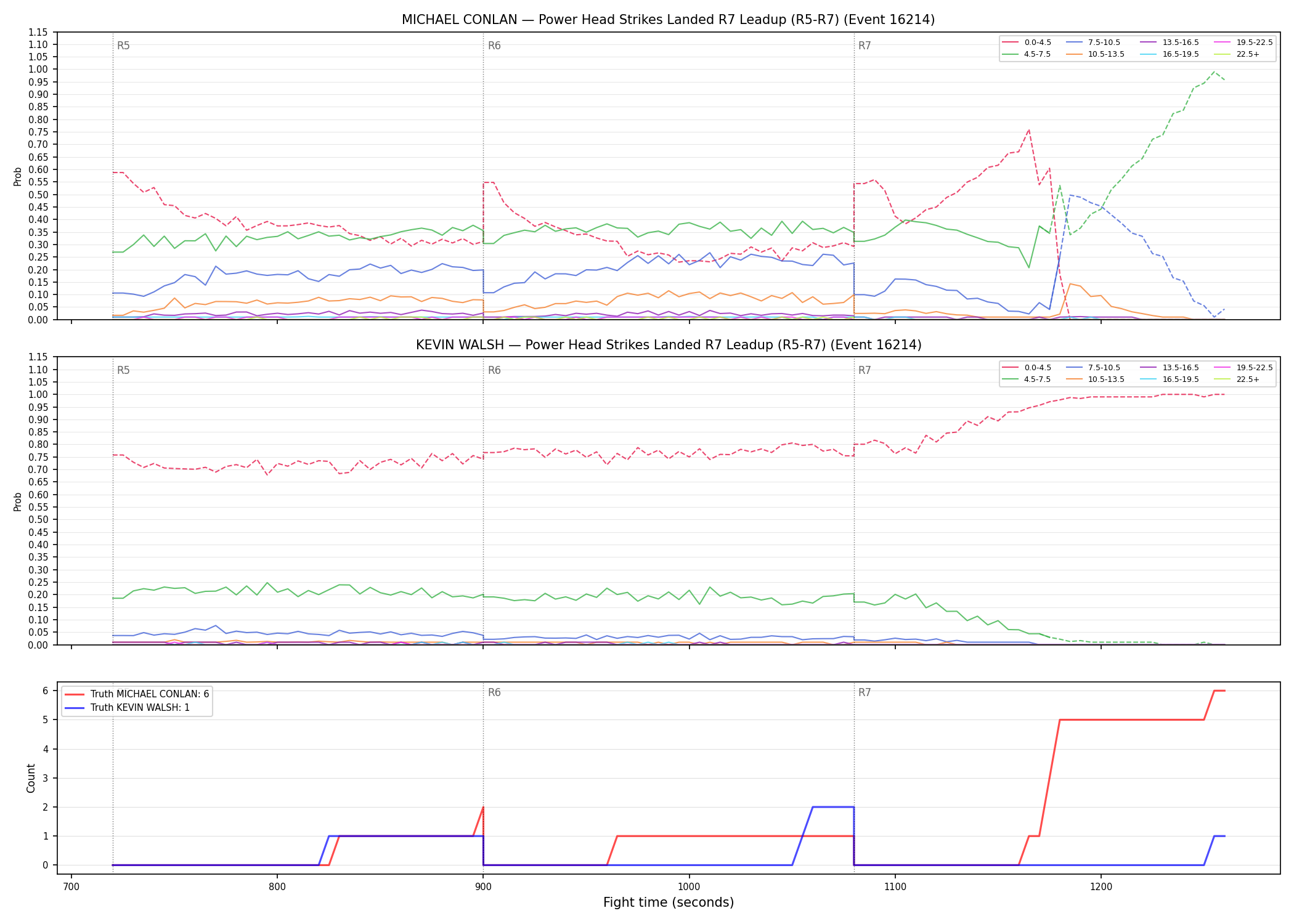Screen dimensions: 1294x924
Task: Click the MICHAEL CONLAN chart title
Action: tap(668, 20)
